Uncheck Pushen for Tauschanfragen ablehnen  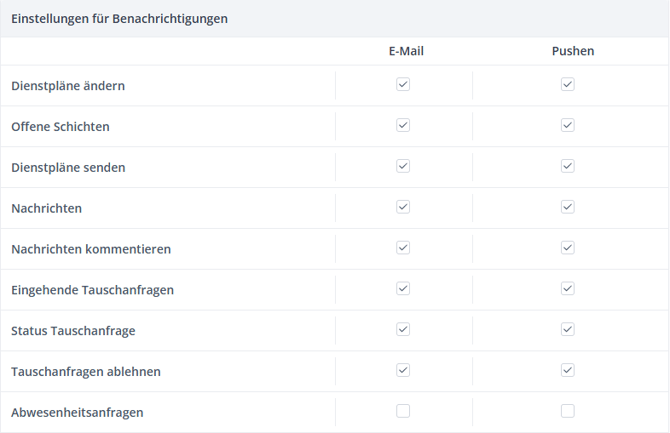coord(567,370)
